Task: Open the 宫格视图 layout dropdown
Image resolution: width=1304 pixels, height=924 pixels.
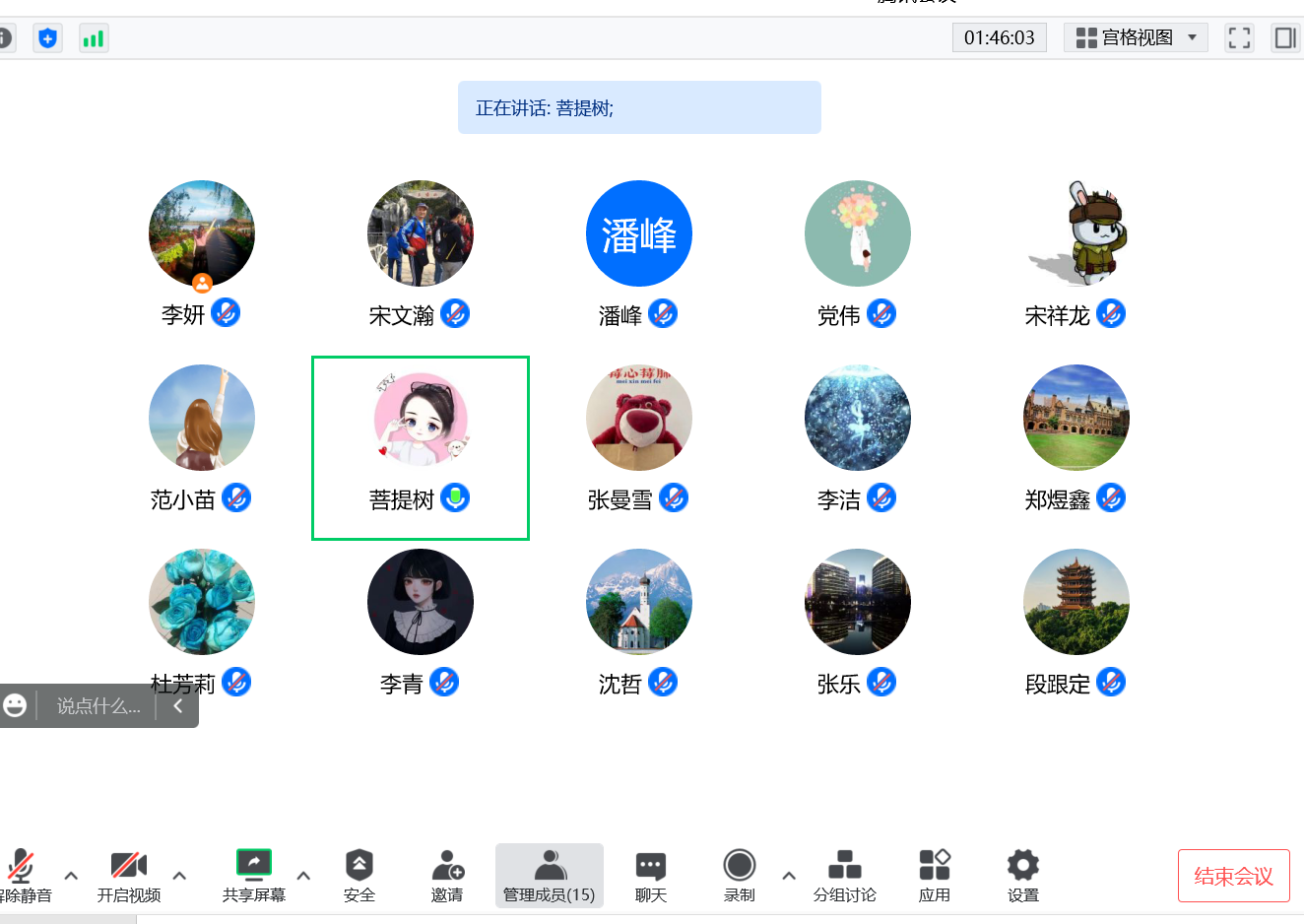Action: [1136, 38]
